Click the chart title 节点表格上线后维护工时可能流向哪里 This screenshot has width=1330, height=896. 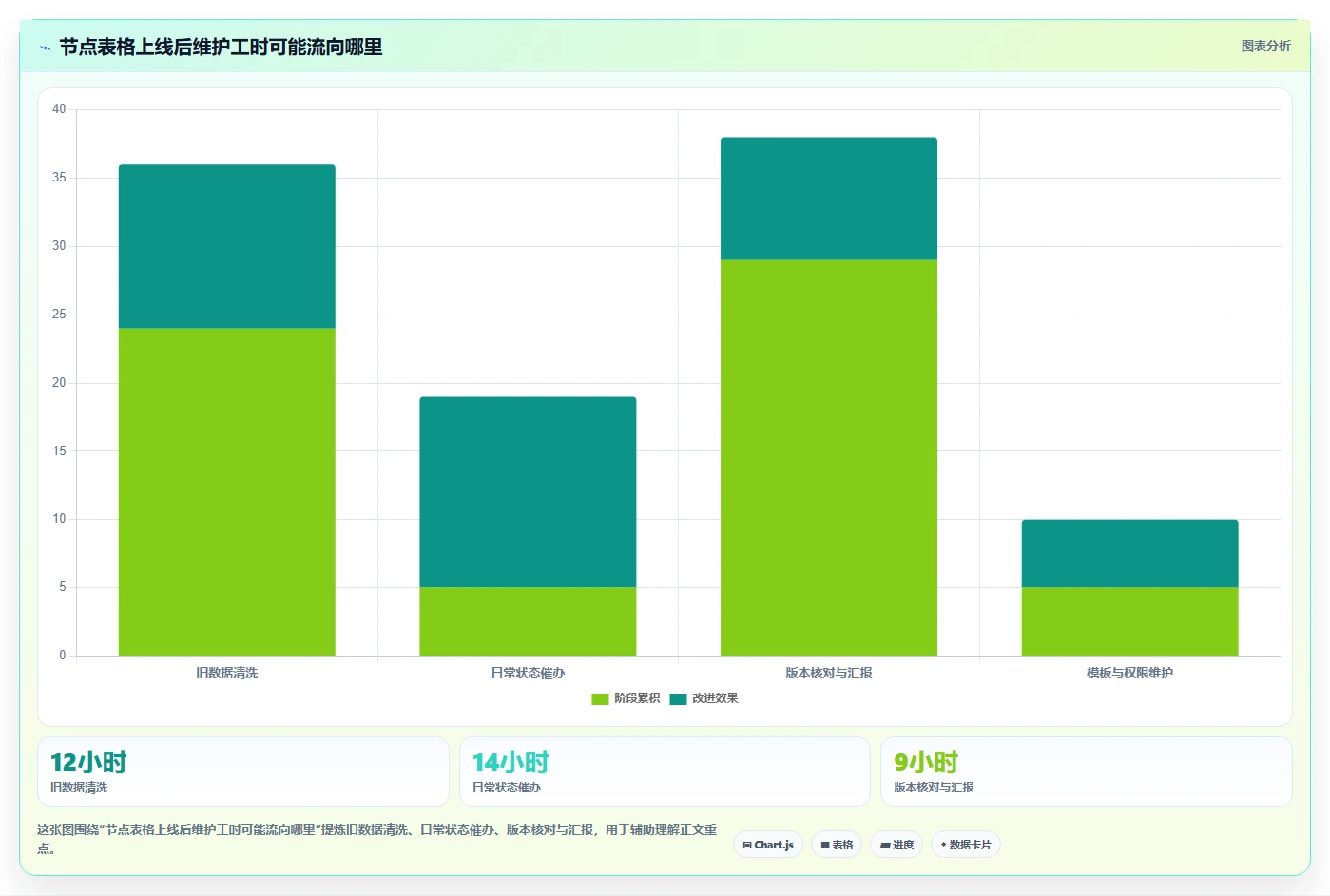click(221, 47)
